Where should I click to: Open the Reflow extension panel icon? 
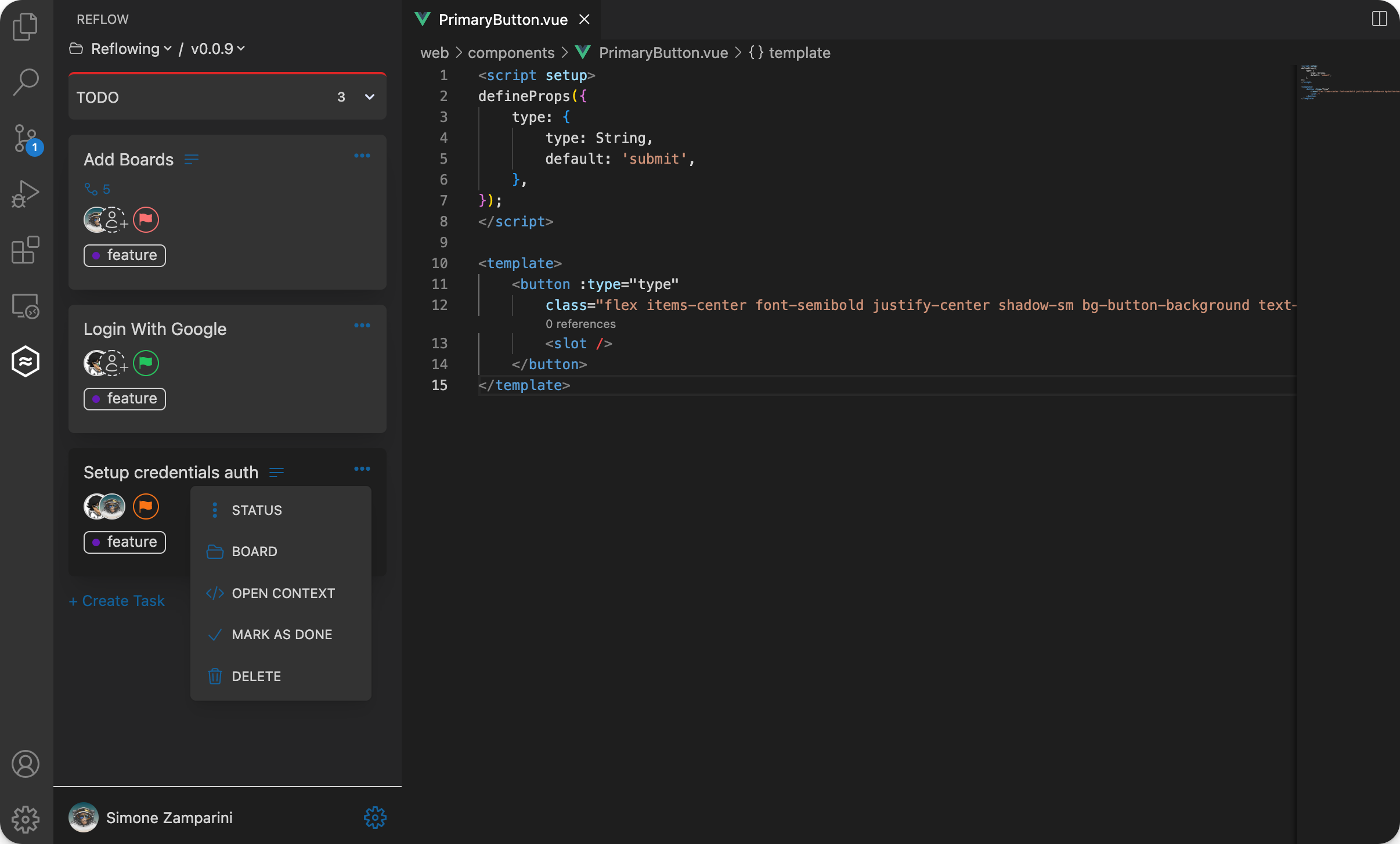point(26,362)
